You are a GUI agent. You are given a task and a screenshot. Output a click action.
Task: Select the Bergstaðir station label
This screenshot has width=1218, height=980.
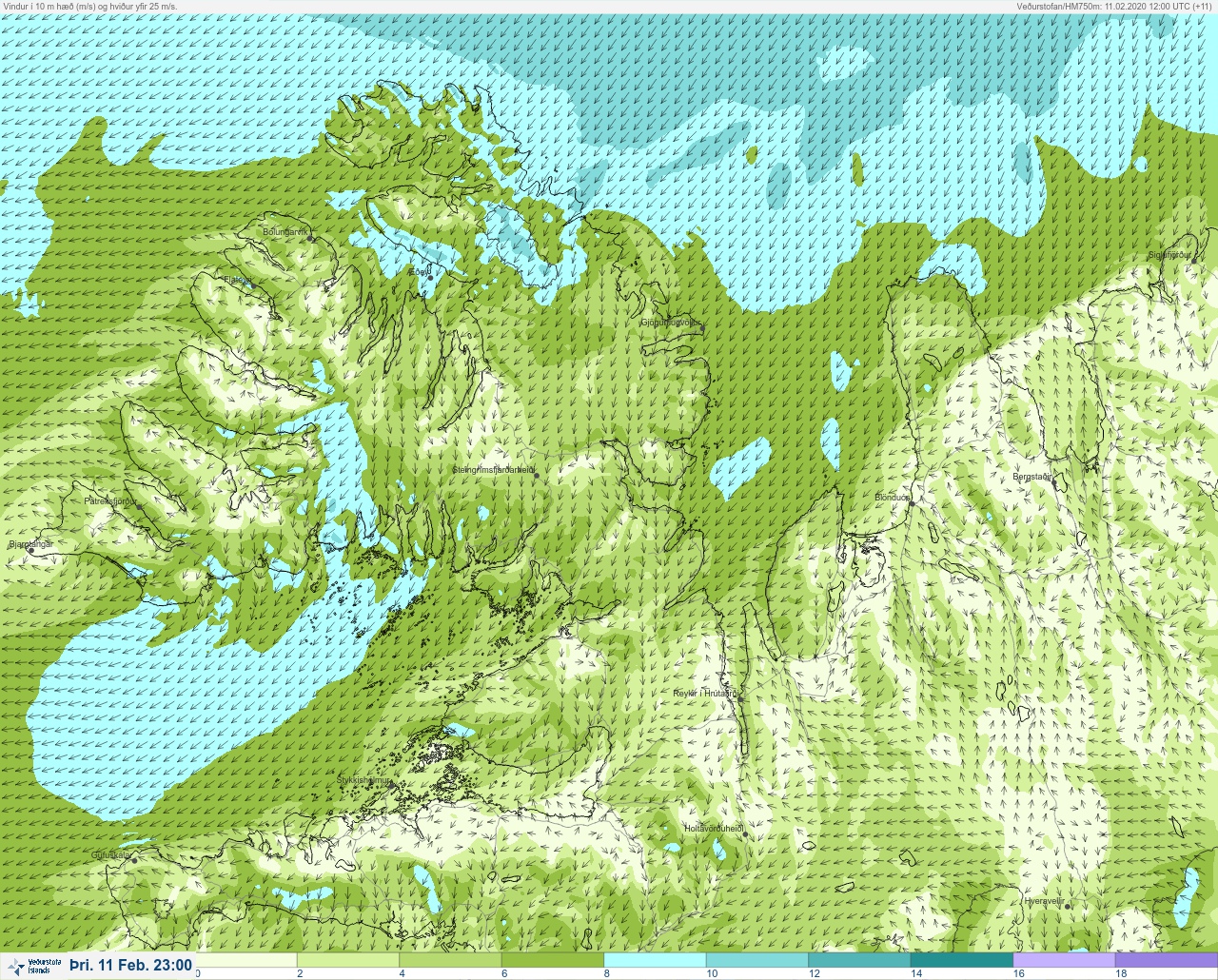[1032, 477]
